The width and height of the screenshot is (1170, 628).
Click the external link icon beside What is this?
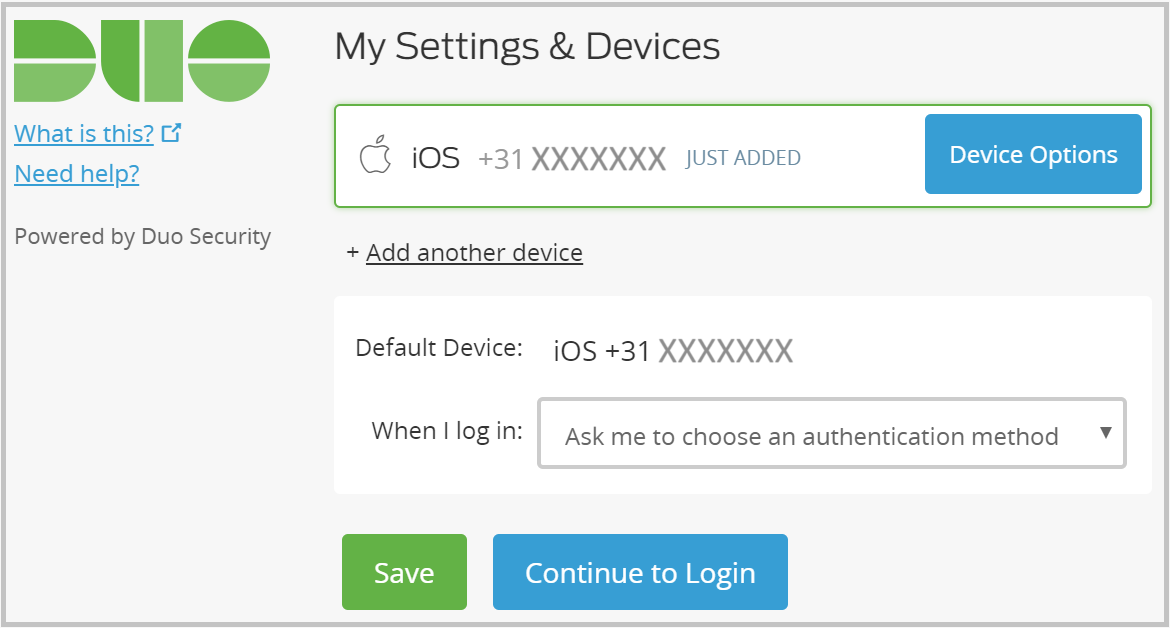[172, 131]
